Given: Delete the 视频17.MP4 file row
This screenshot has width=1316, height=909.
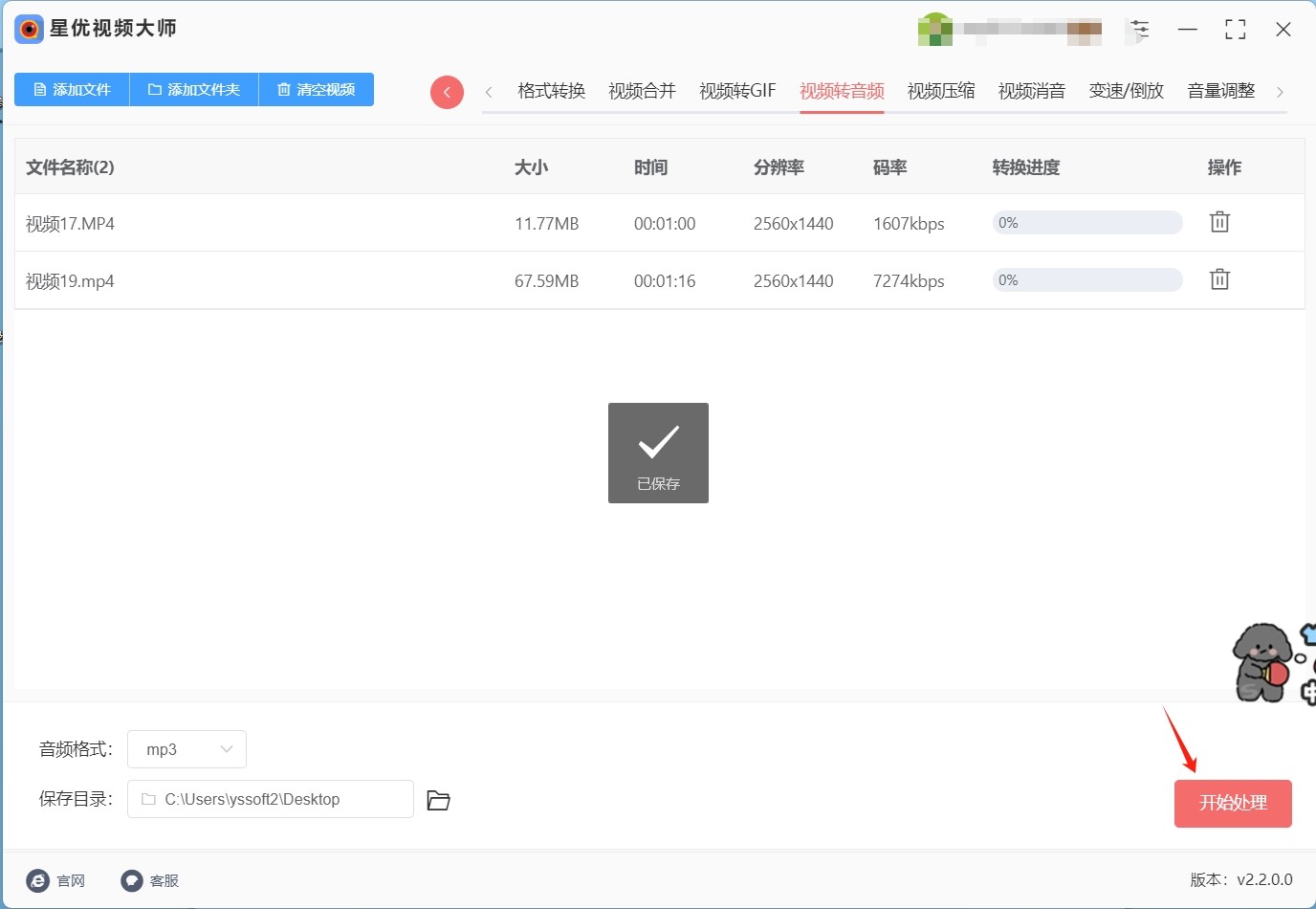Looking at the screenshot, I should [1219, 222].
